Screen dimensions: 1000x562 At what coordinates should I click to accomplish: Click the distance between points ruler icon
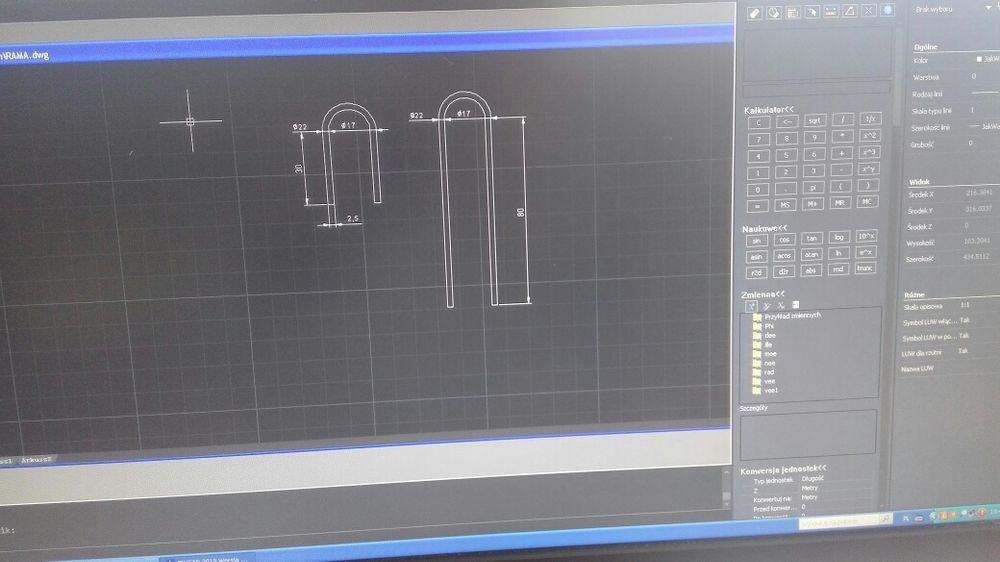(x=830, y=11)
